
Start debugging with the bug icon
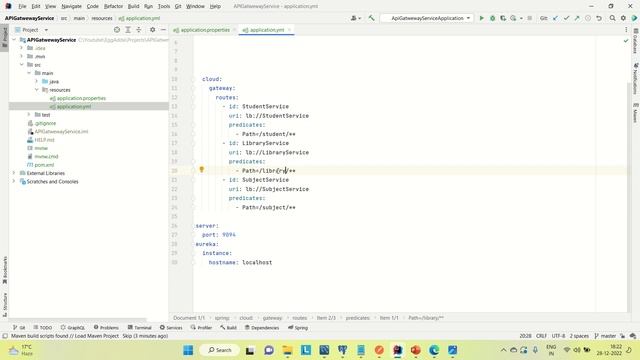492,18
